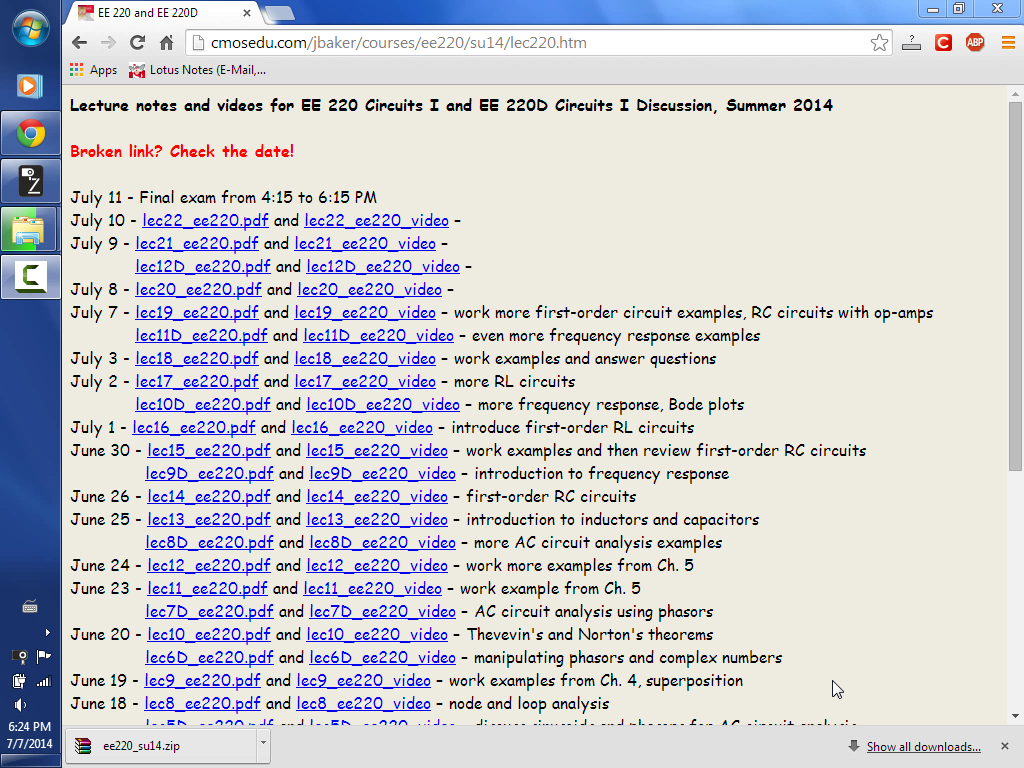Click the vertical scrollbar thumb

[1015, 286]
